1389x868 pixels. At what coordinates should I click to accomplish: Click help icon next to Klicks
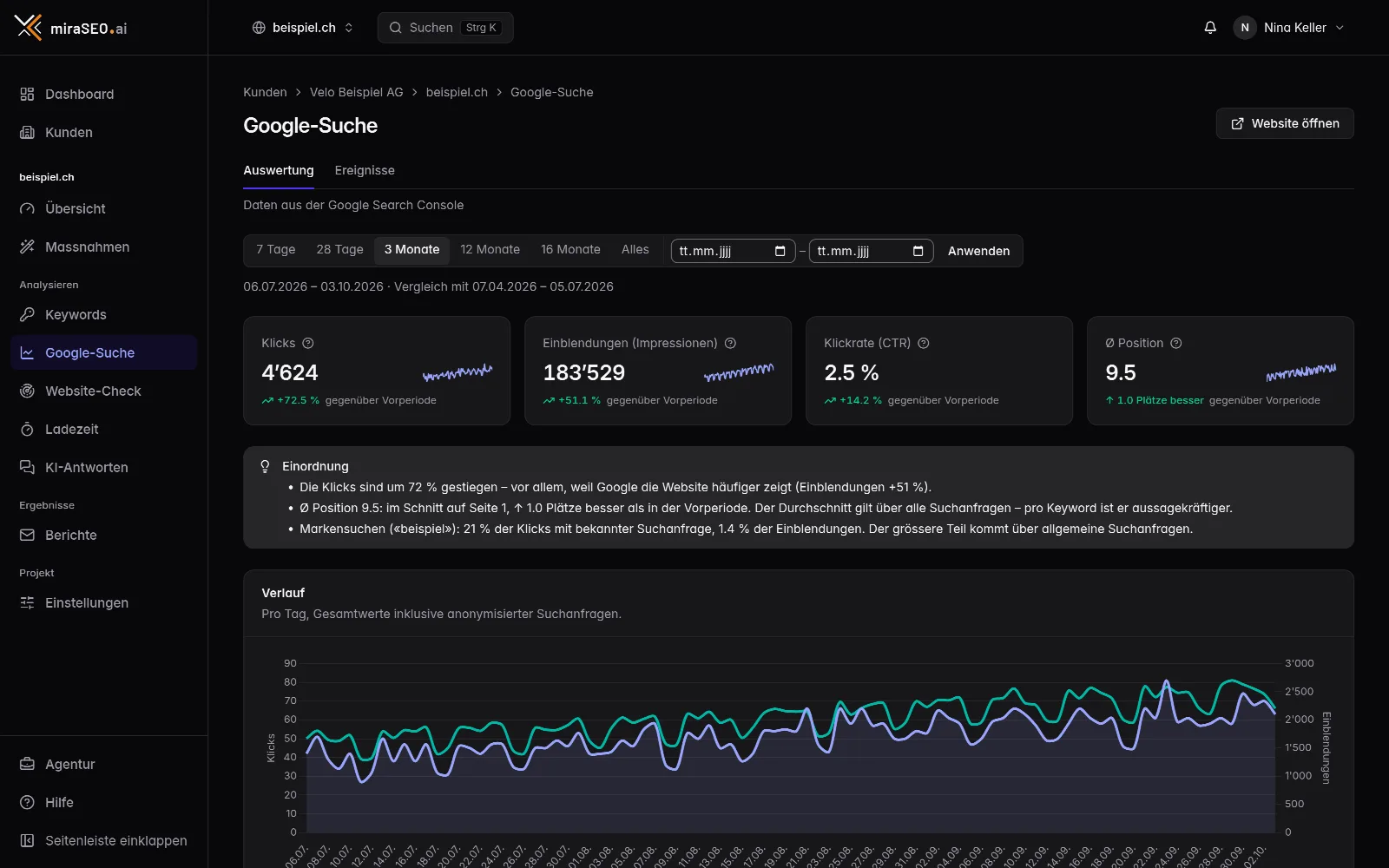(308, 343)
